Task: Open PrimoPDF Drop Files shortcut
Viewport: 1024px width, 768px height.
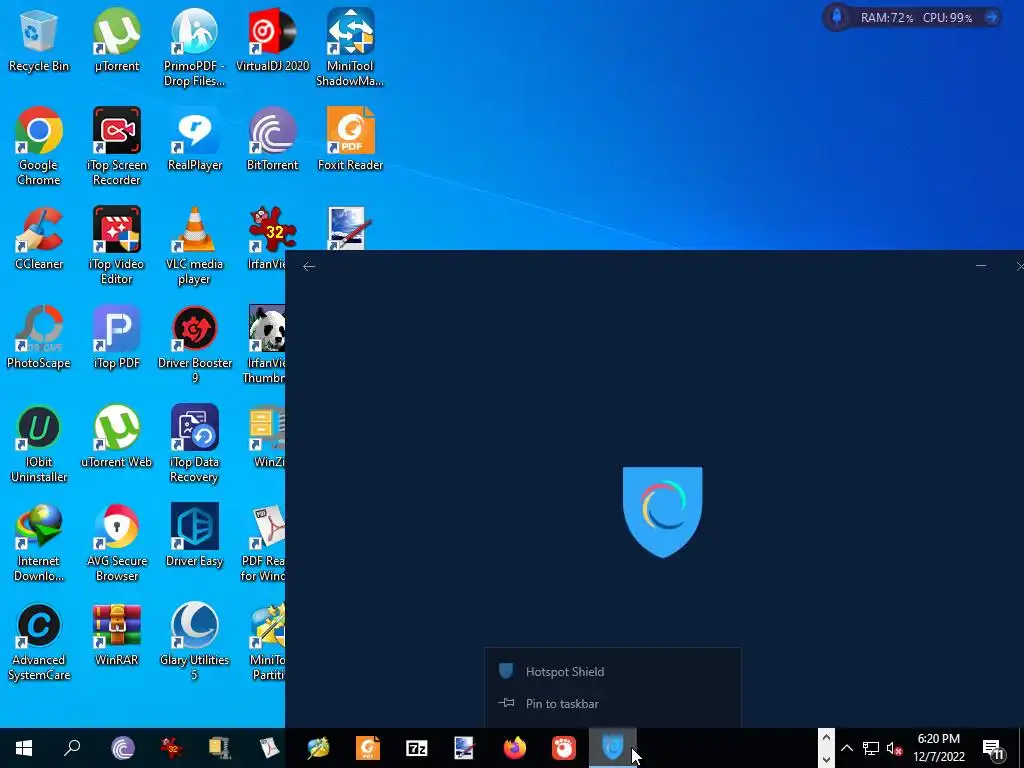Action: (195, 48)
